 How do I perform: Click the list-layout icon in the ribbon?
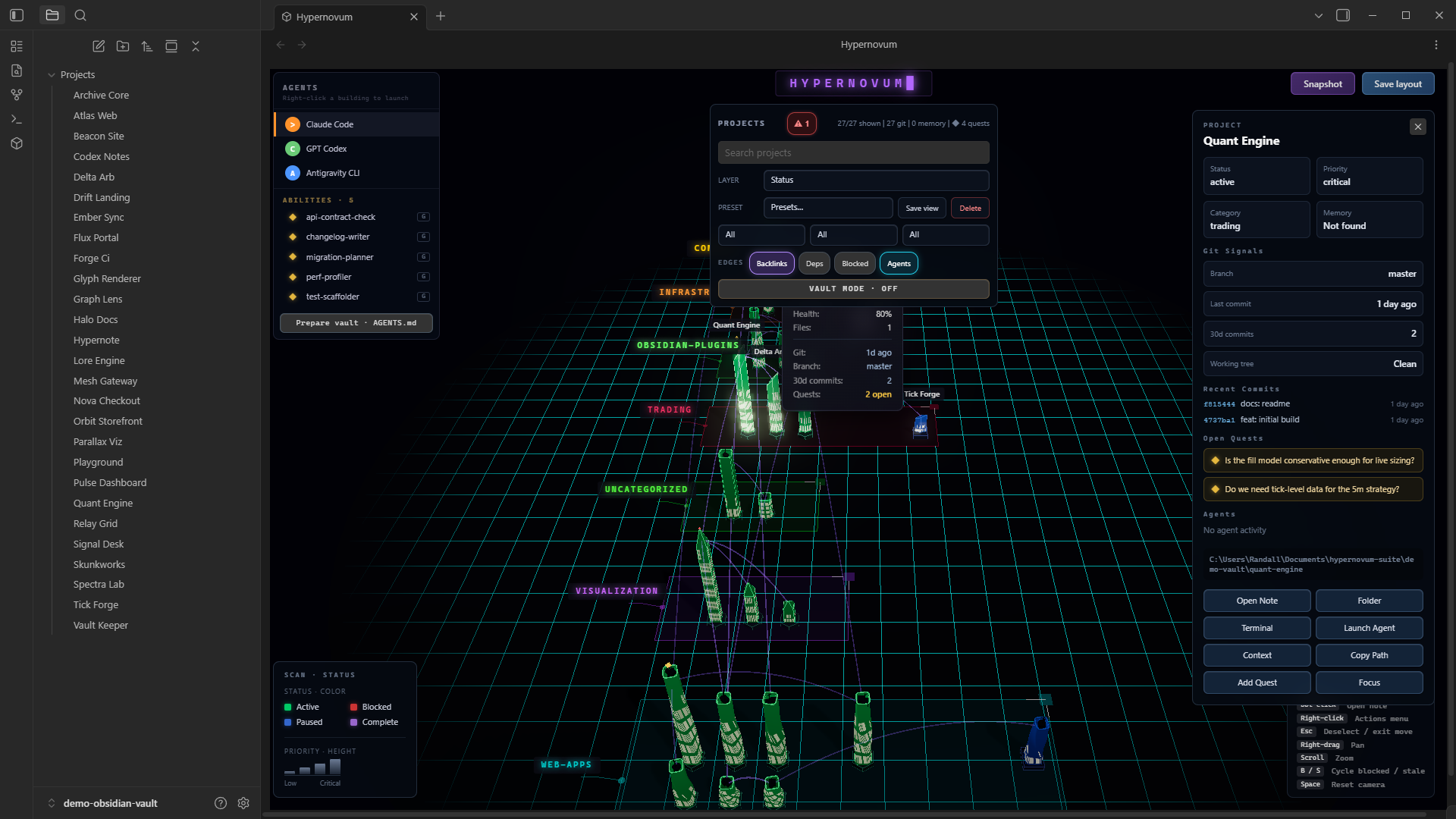coord(17,46)
